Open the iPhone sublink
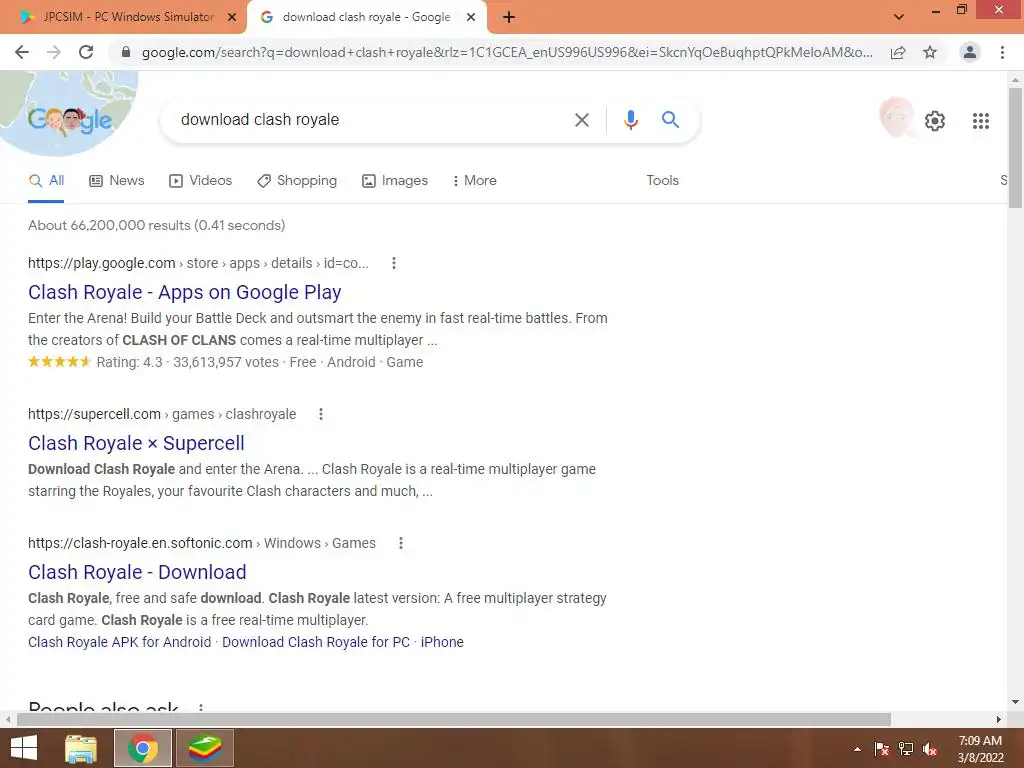Screen dimensions: 1024x768 [x=442, y=642]
